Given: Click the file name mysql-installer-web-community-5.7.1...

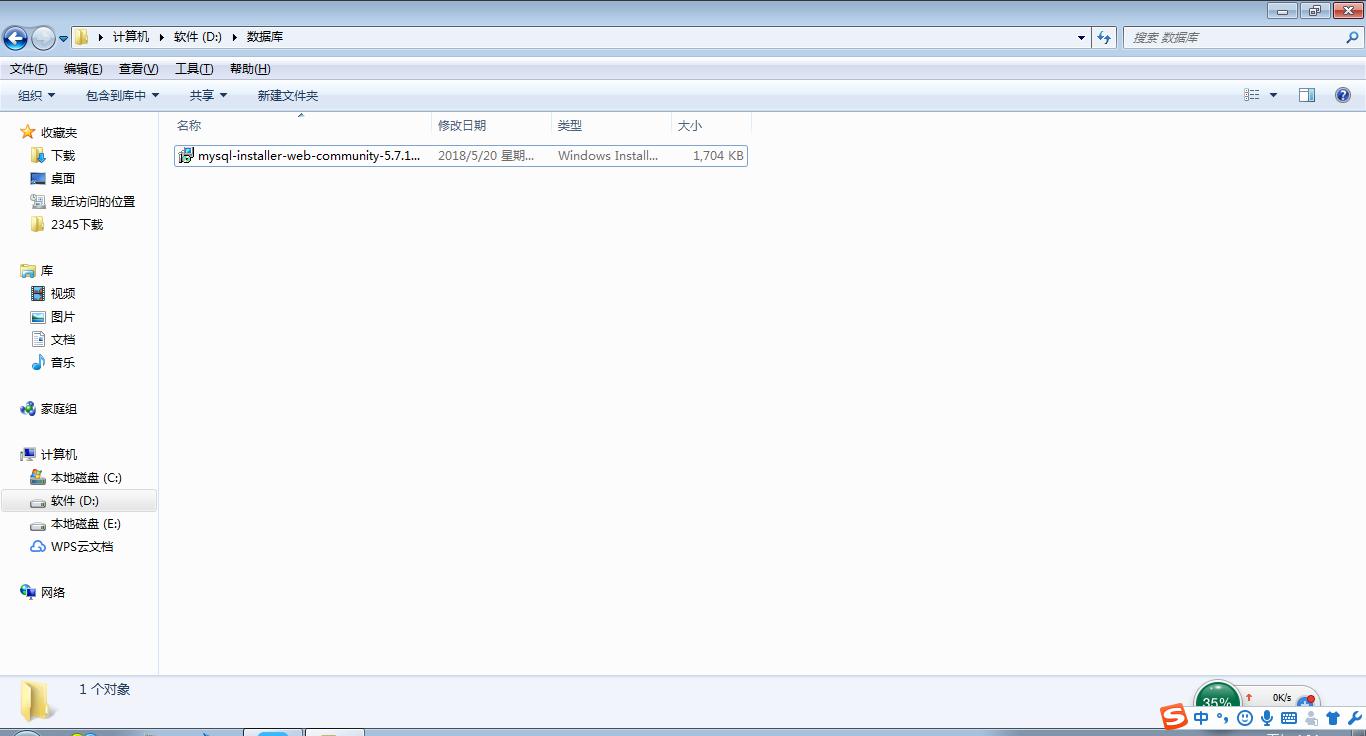Looking at the screenshot, I should [309, 156].
